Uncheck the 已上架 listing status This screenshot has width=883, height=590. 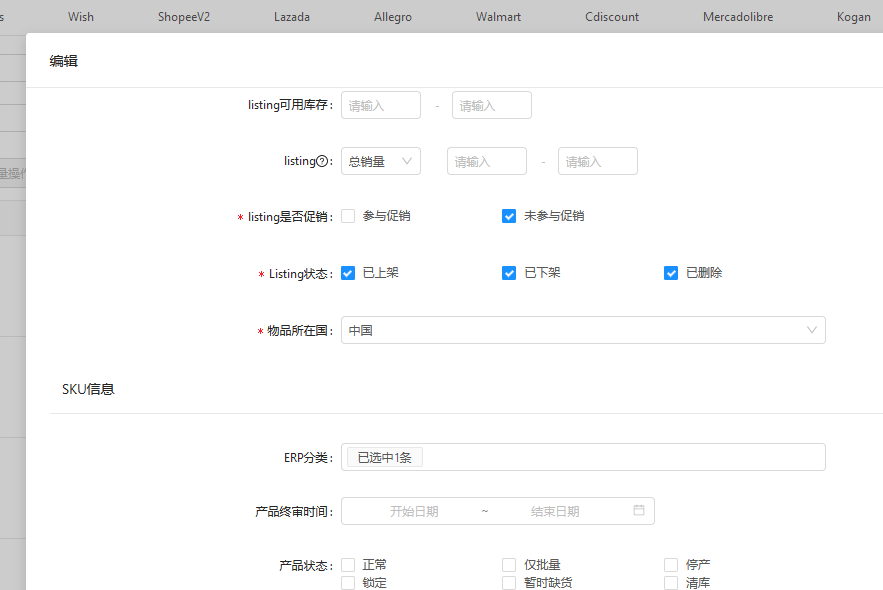(348, 273)
